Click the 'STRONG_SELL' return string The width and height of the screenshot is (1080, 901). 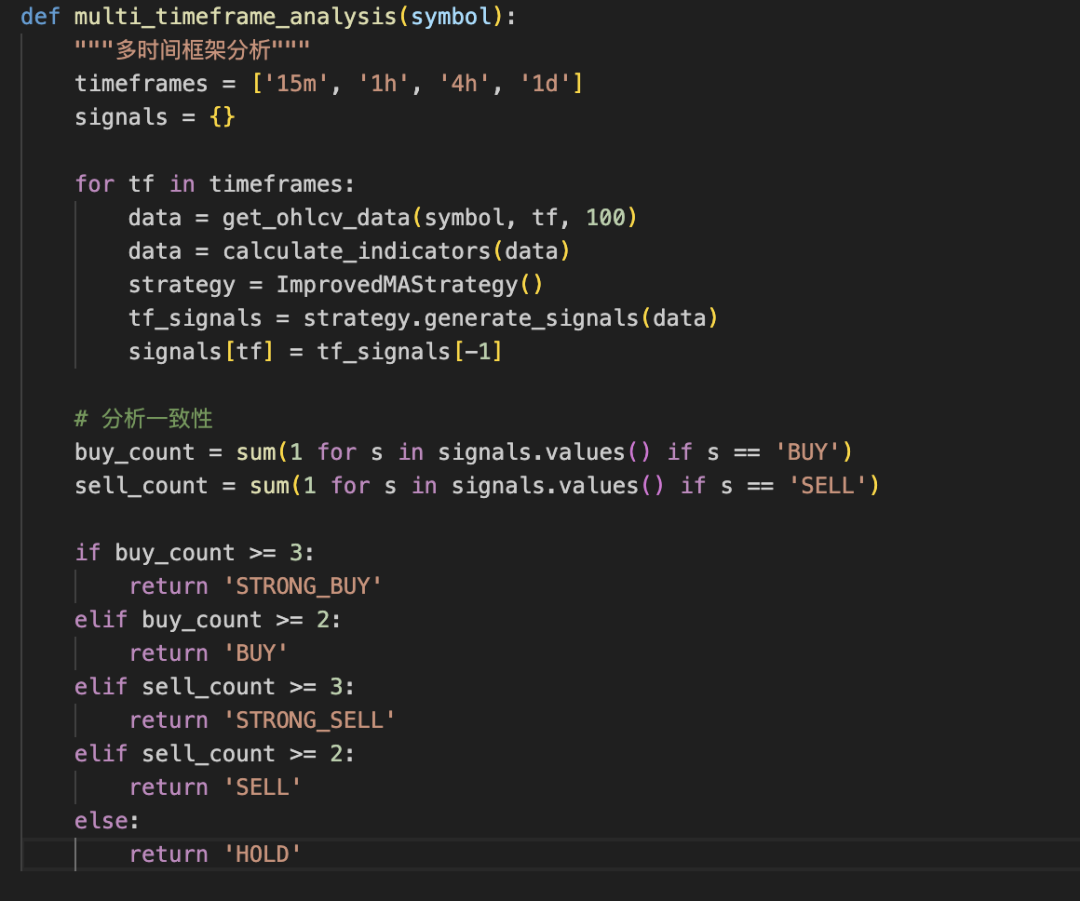coord(310,720)
